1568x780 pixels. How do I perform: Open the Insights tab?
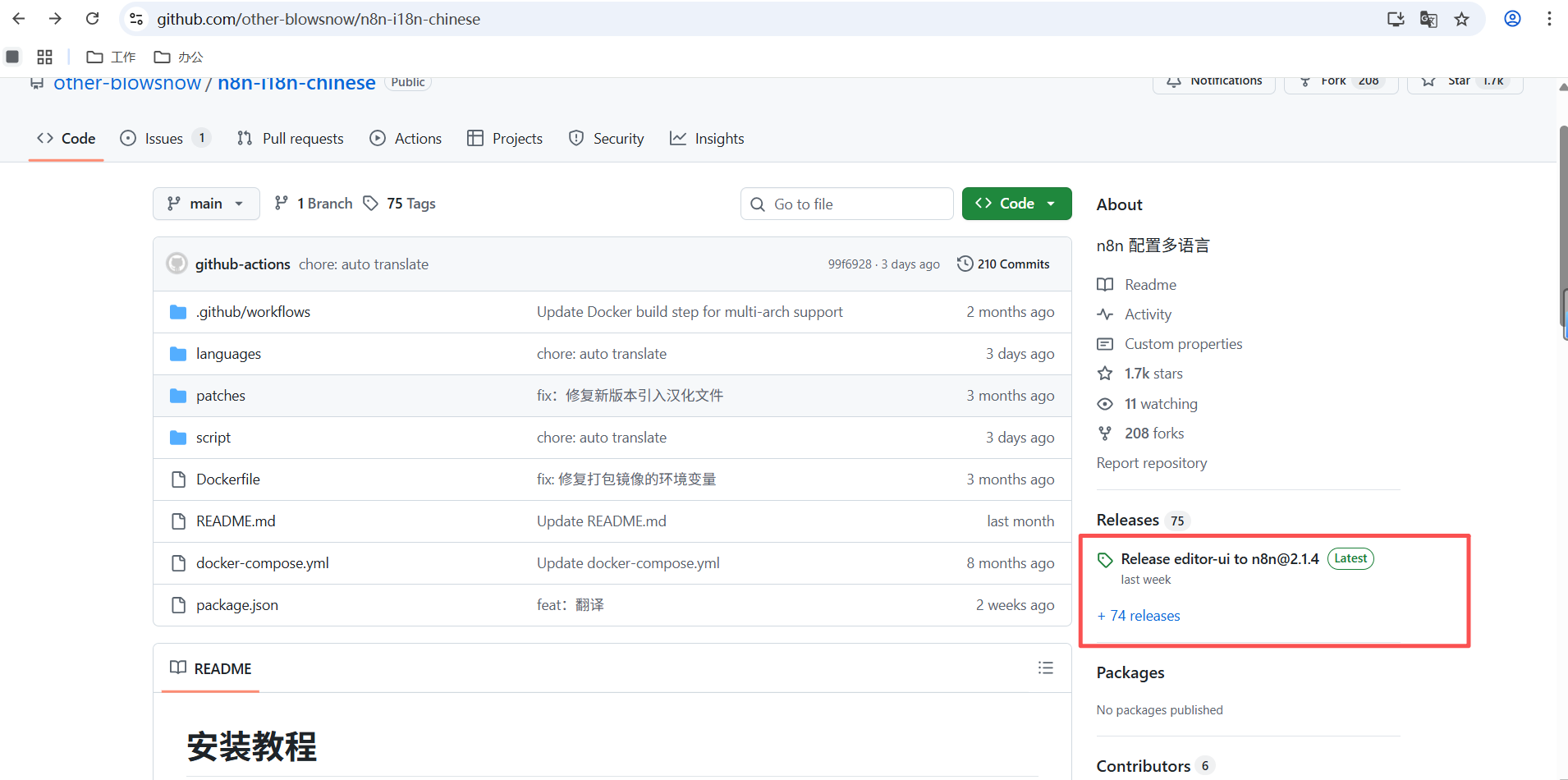pyautogui.click(x=707, y=139)
